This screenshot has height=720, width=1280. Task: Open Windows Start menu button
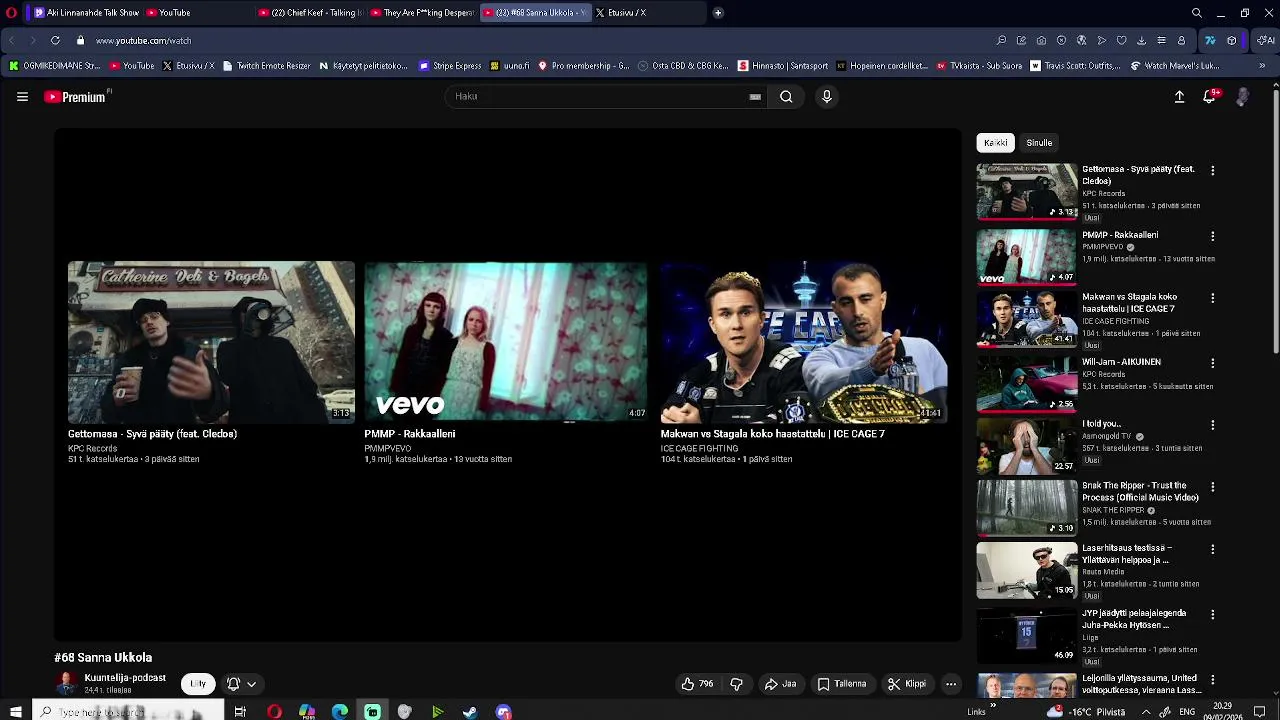coord(15,712)
